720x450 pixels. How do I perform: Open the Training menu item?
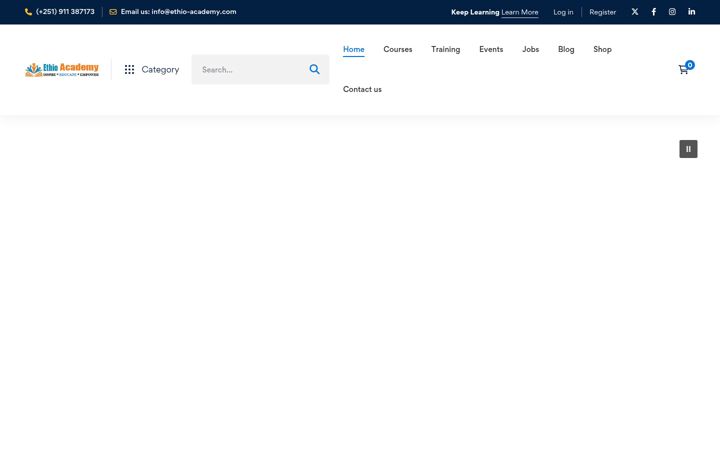pos(445,49)
